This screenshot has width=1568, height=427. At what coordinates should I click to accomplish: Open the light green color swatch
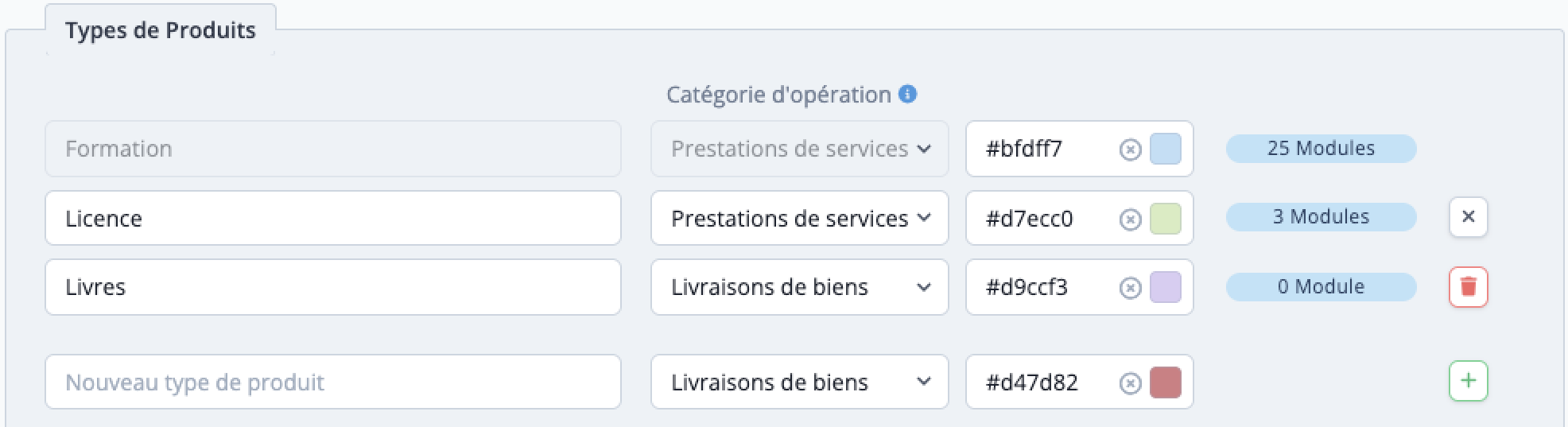[x=1166, y=219]
